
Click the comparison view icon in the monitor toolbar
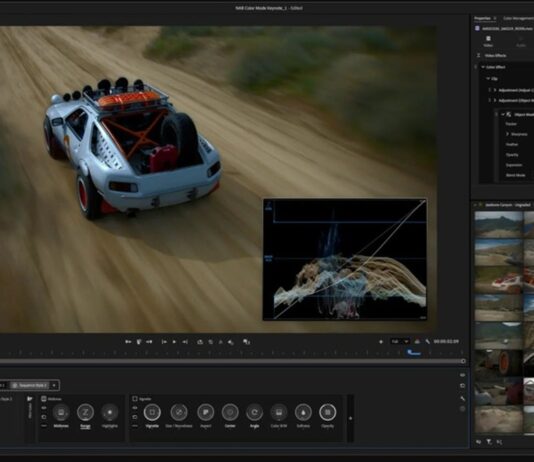click(247, 342)
